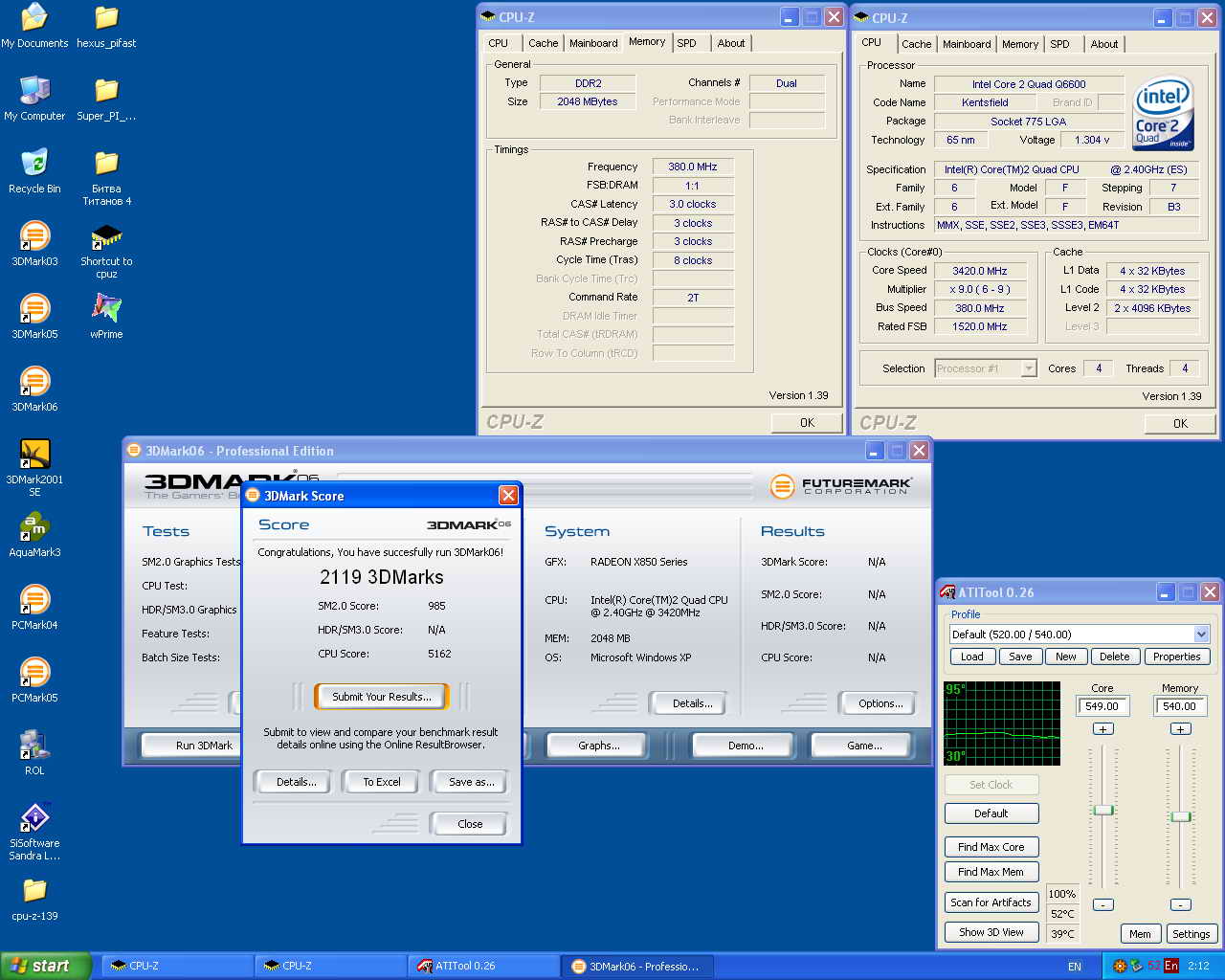Click Submit Your Results button
1225x980 pixels.
[382, 697]
